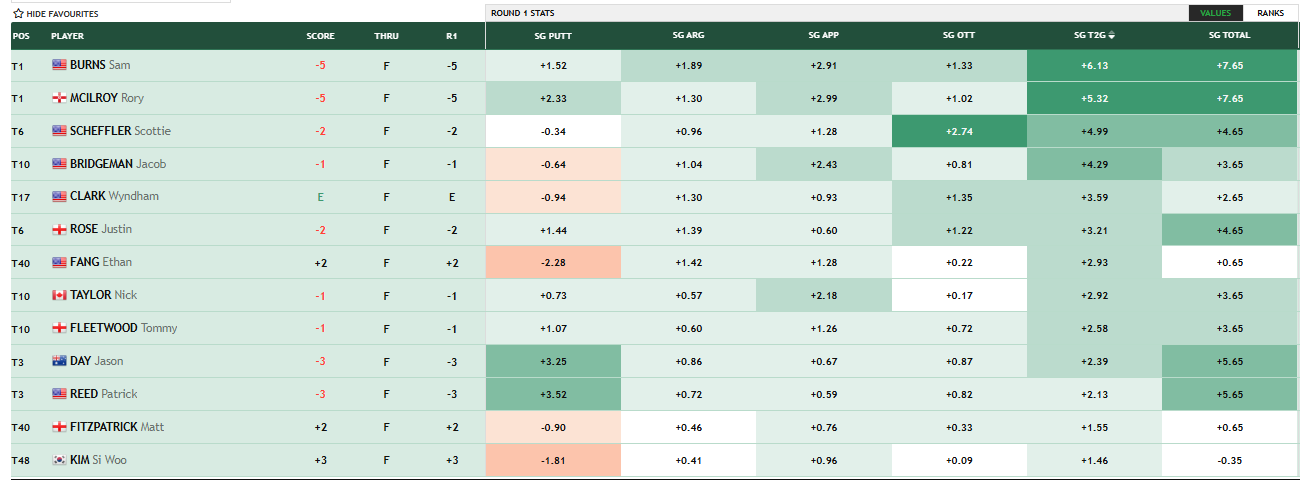Open player ROSE Justin
1300x481 pixels.
coord(101,230)
